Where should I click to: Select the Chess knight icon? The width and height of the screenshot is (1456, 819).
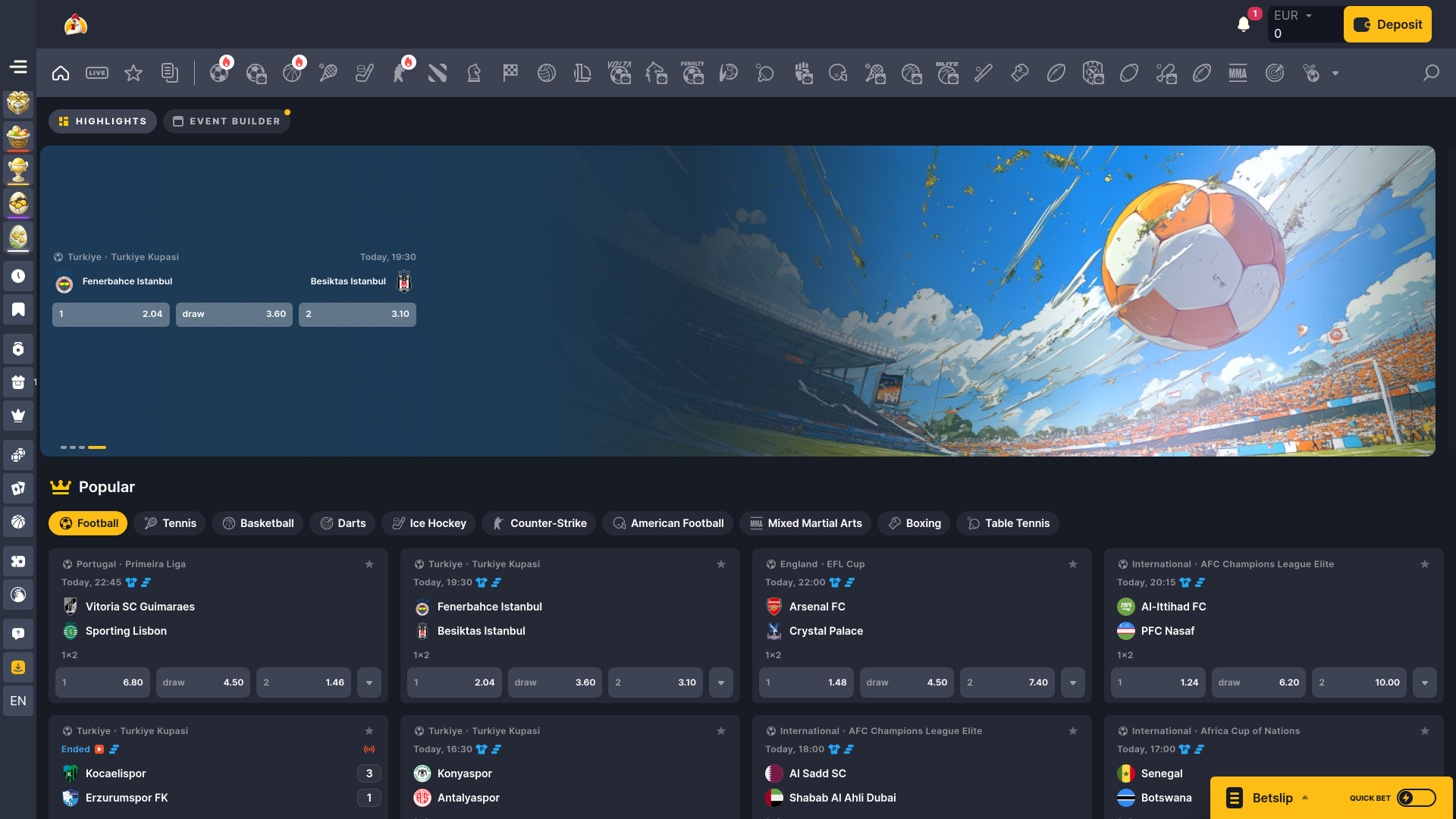(474, 73)
